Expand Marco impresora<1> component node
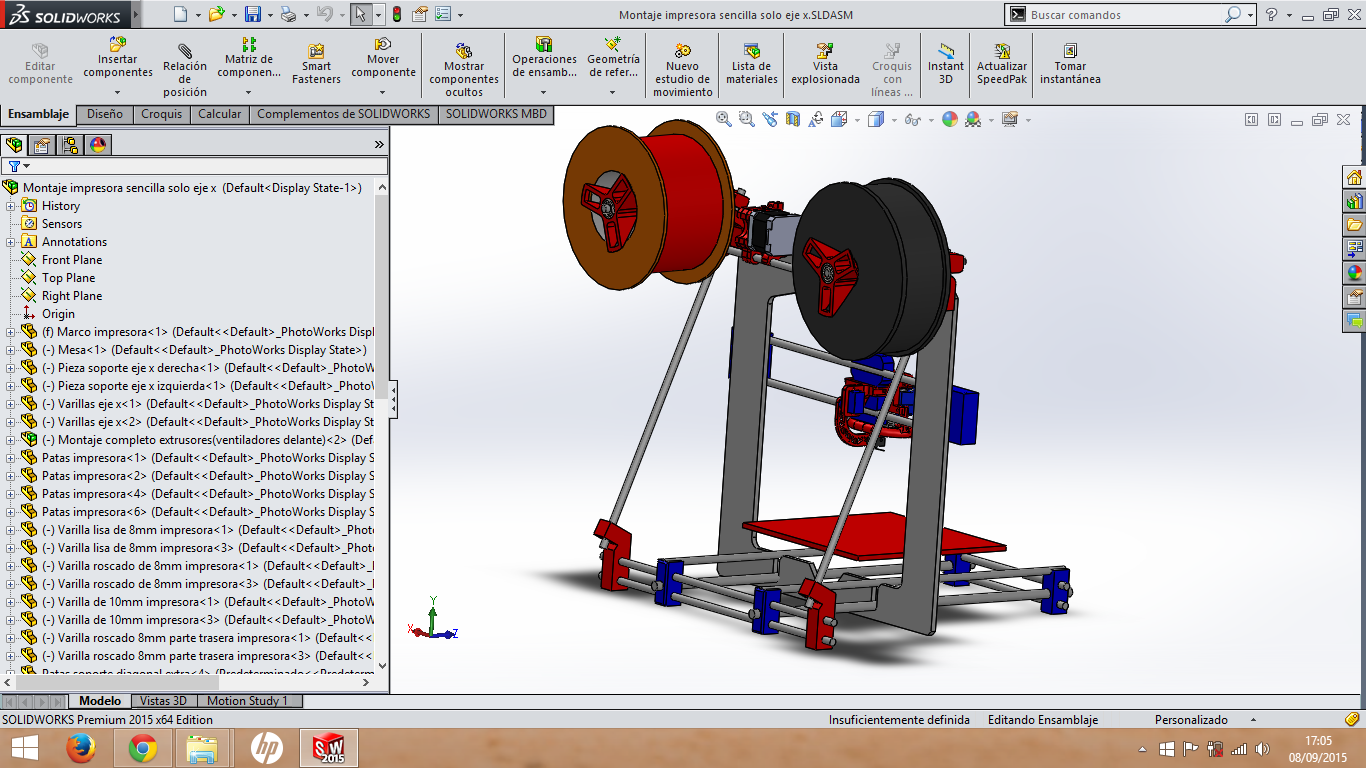 (12, 332)
